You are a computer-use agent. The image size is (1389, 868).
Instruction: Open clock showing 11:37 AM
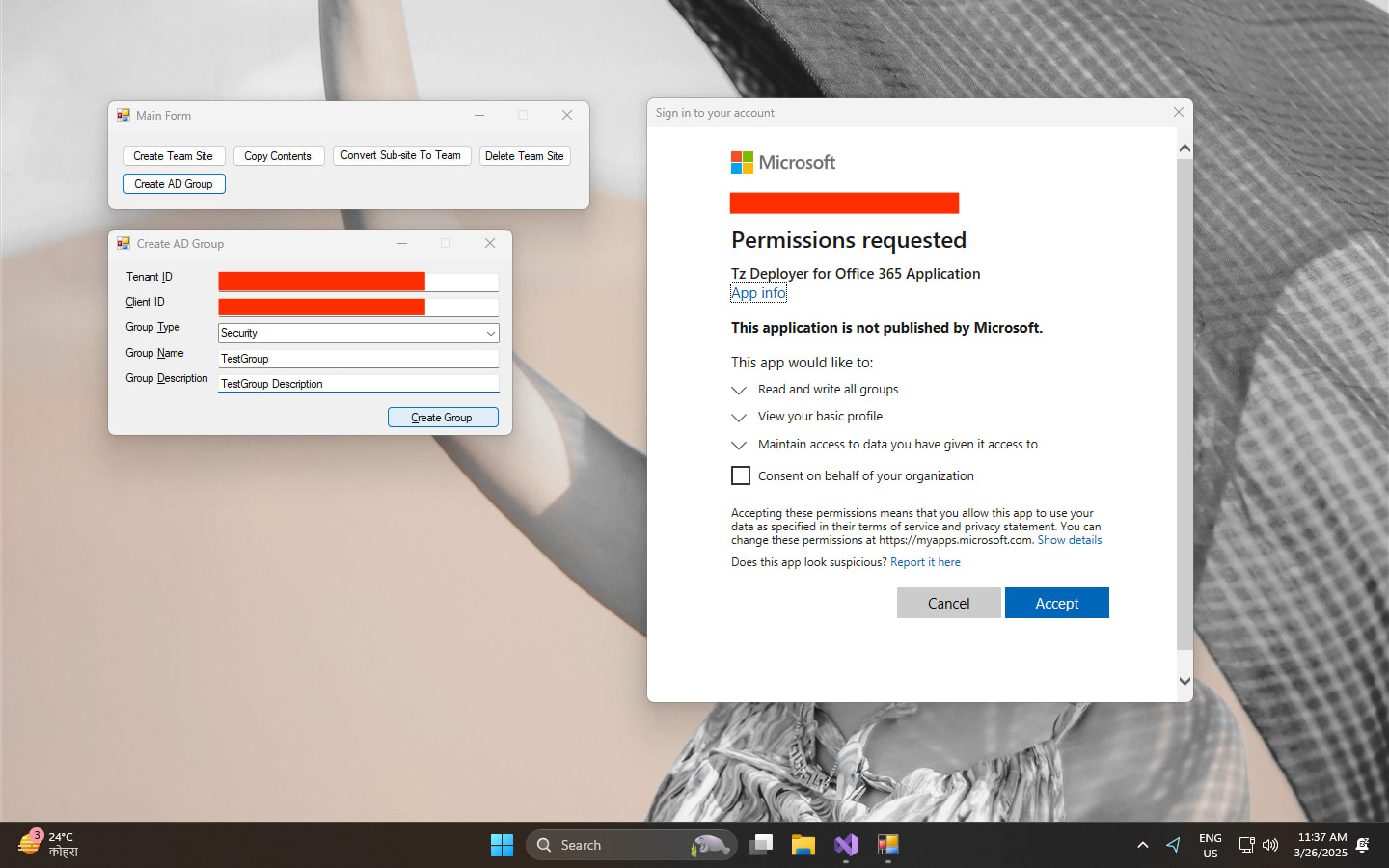click(1321, 845)
